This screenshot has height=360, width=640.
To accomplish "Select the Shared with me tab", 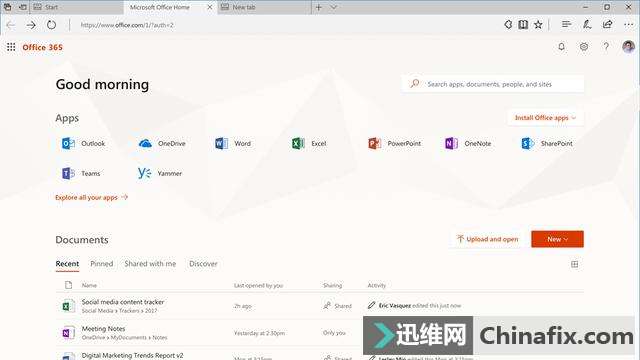I will [150, 264].
